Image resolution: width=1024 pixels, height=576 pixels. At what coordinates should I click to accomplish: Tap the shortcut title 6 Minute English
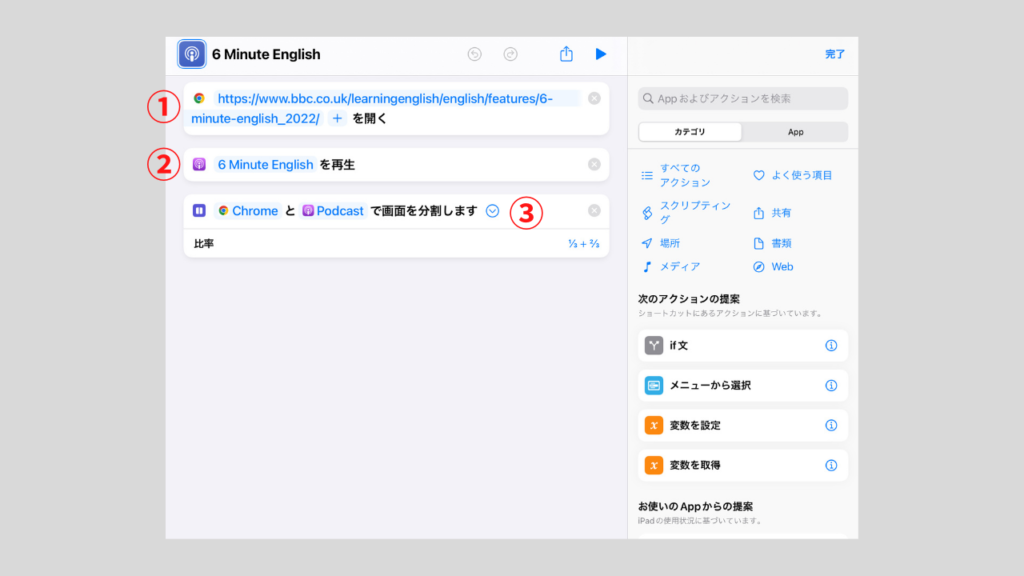[x=266, y=54]
